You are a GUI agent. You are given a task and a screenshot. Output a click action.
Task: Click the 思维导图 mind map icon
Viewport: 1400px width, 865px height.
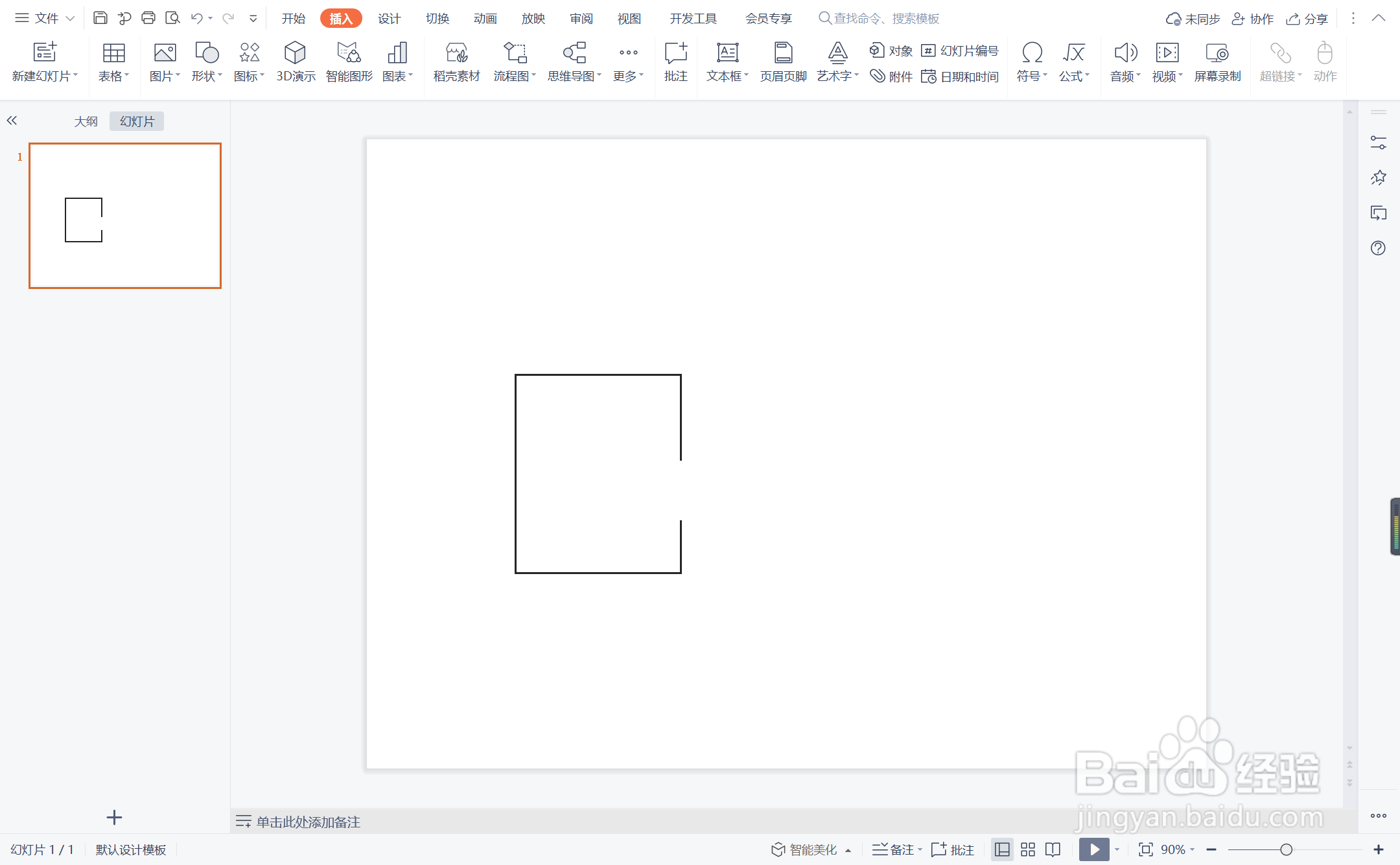(x=574, y=53)
